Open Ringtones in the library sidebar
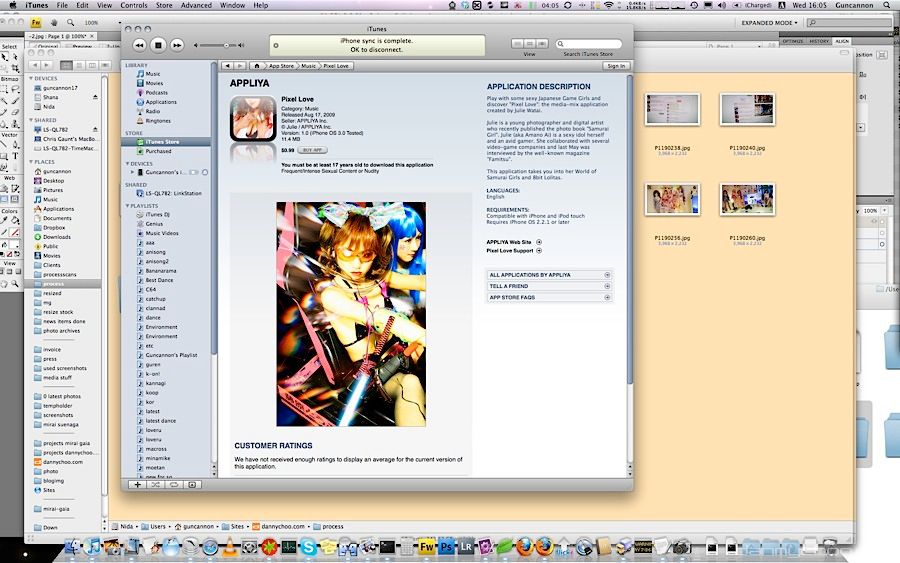This screenshot has height=563, width=900. pos(157,120)
